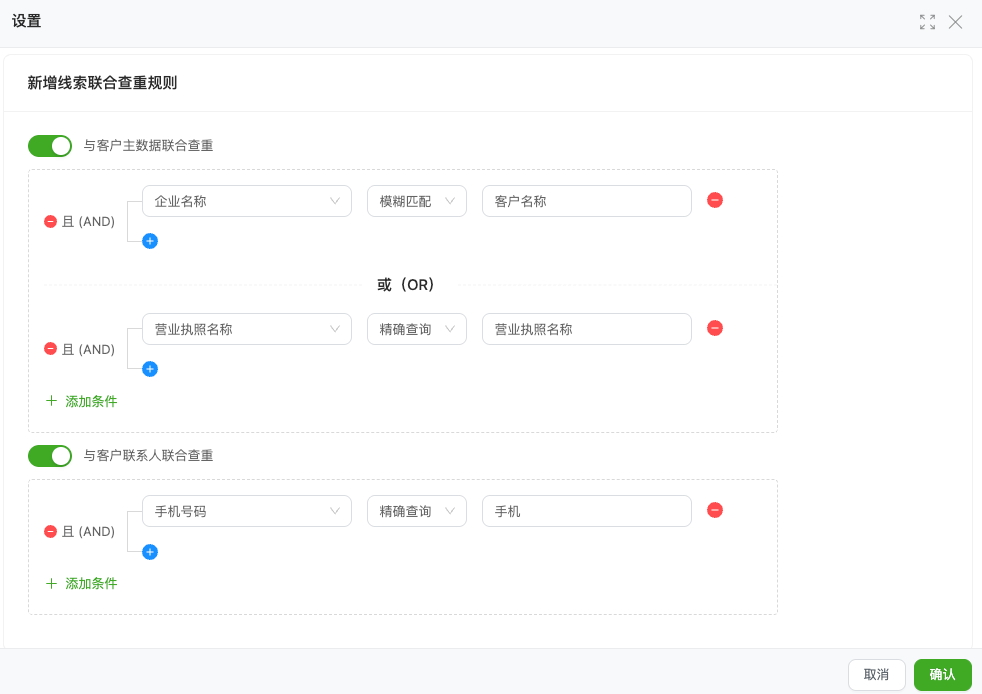The image size is (982, 694).
Task: Toggle off 与客户联系人联合查重
Action: 50,456
